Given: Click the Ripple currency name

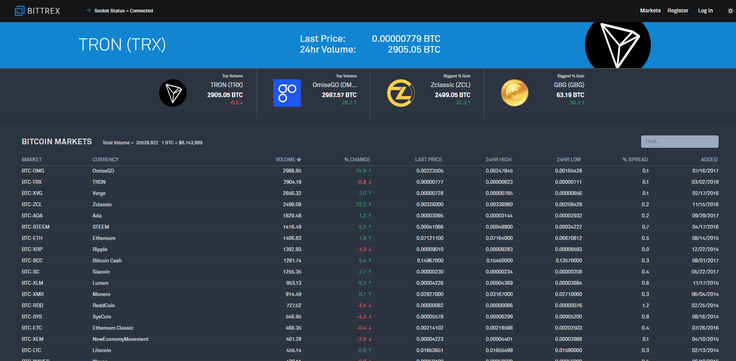Looking at the screenshot, I should tap(100, 249).
